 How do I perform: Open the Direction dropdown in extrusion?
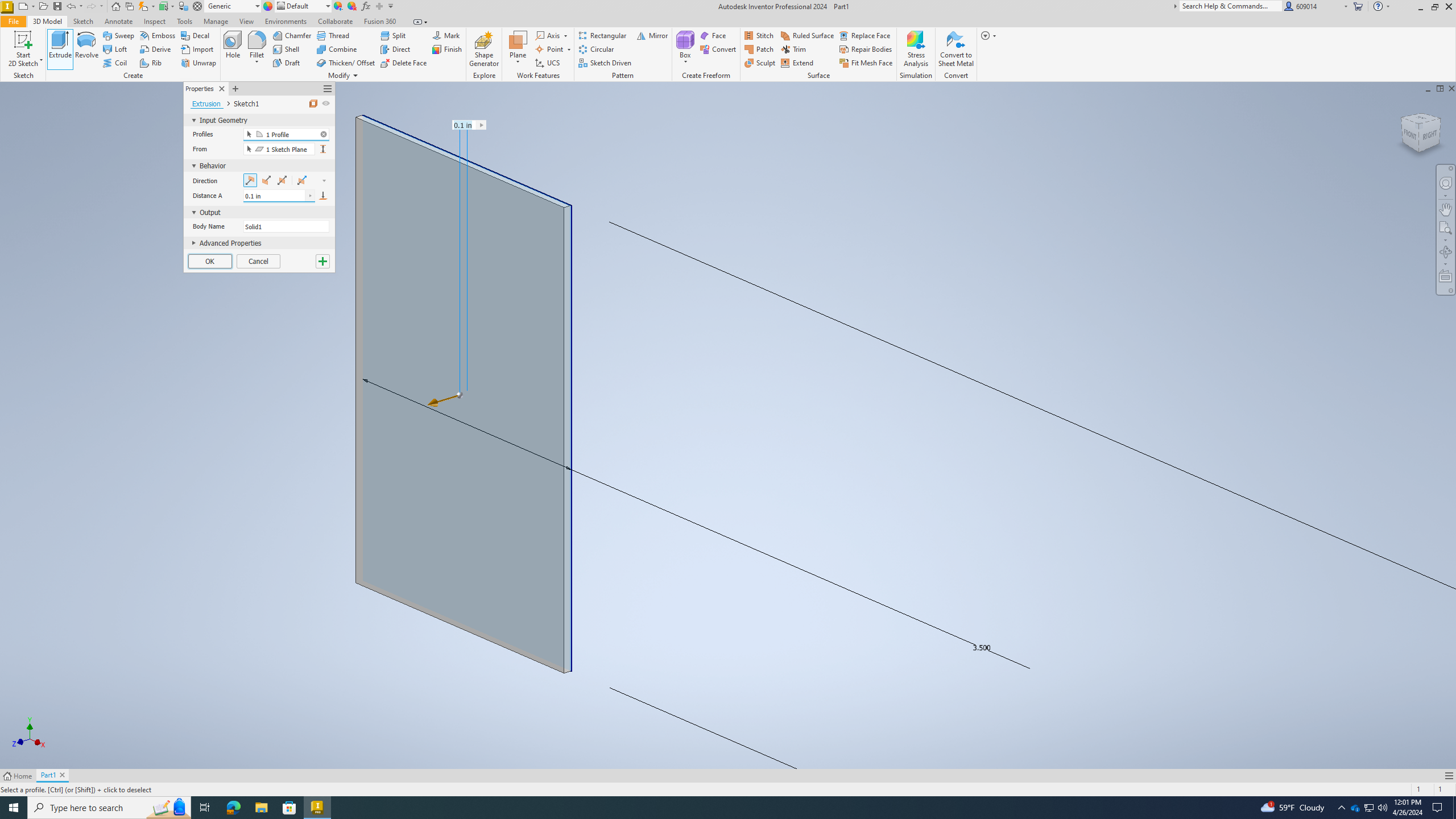click(x=324, y=180)
